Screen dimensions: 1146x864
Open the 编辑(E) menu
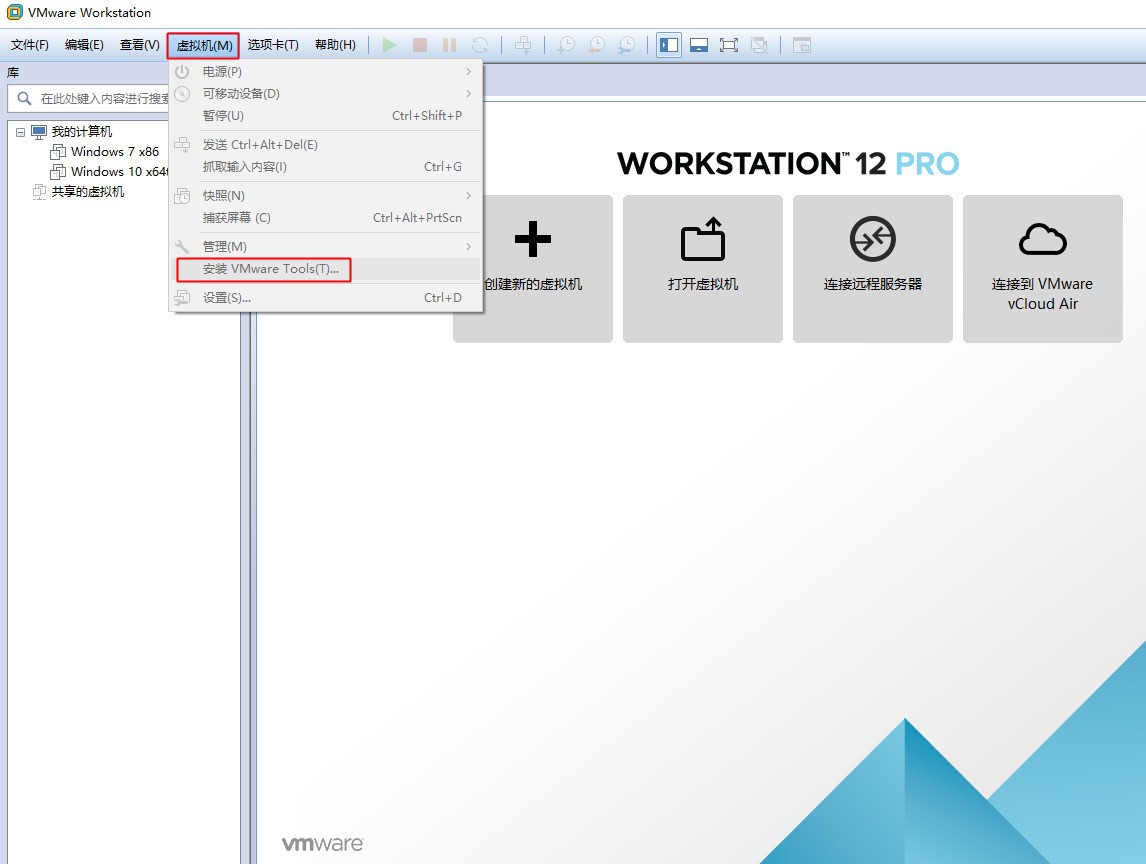point(84,45)
